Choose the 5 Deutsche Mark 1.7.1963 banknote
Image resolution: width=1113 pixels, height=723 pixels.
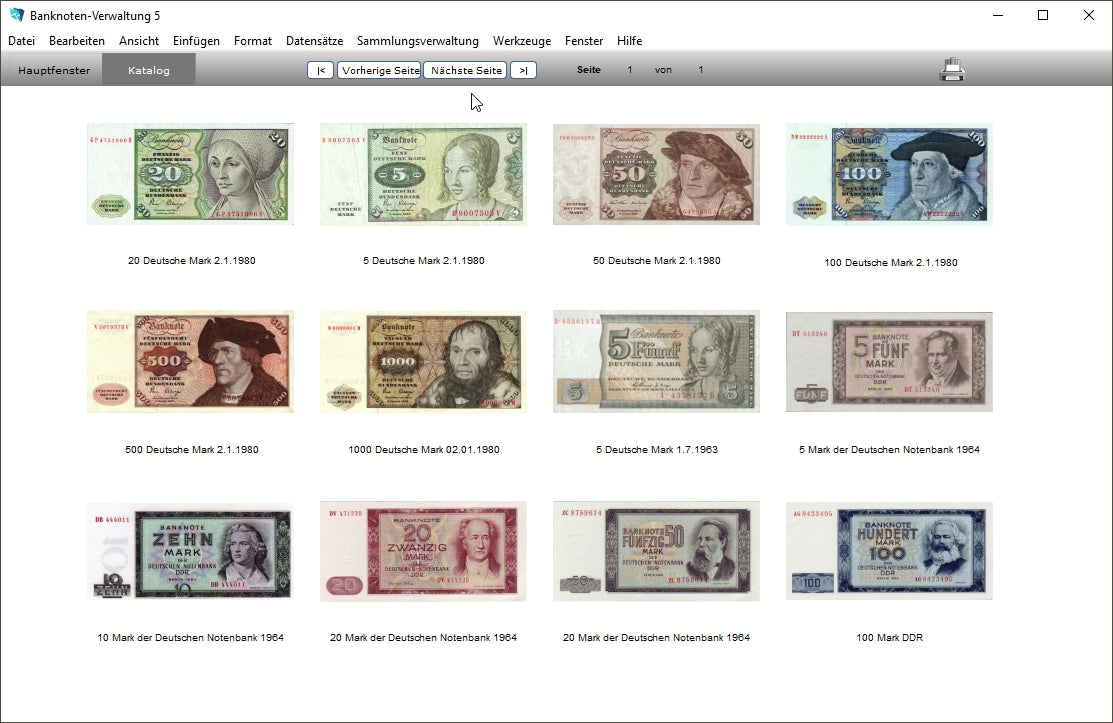656,361
